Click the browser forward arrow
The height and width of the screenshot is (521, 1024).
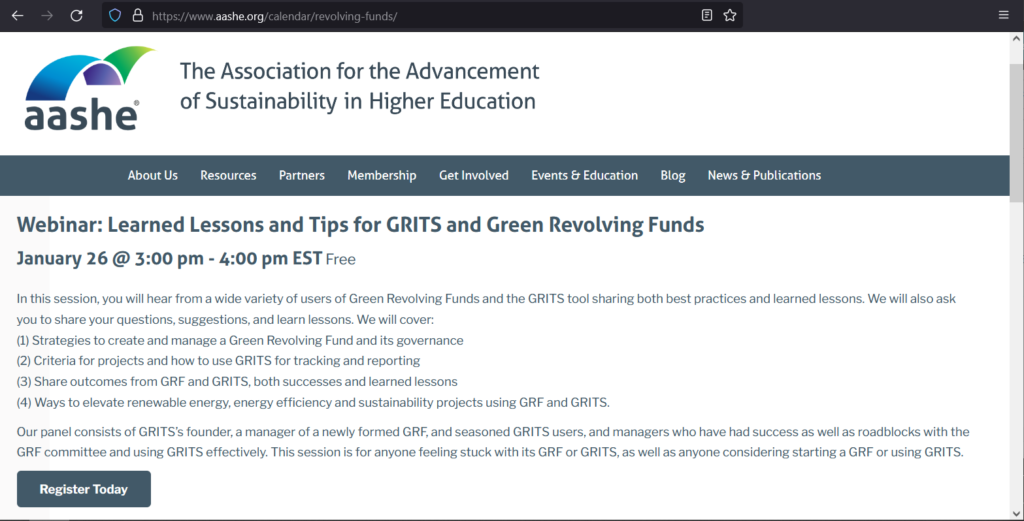pyautogui.click(x=47, y=16)
